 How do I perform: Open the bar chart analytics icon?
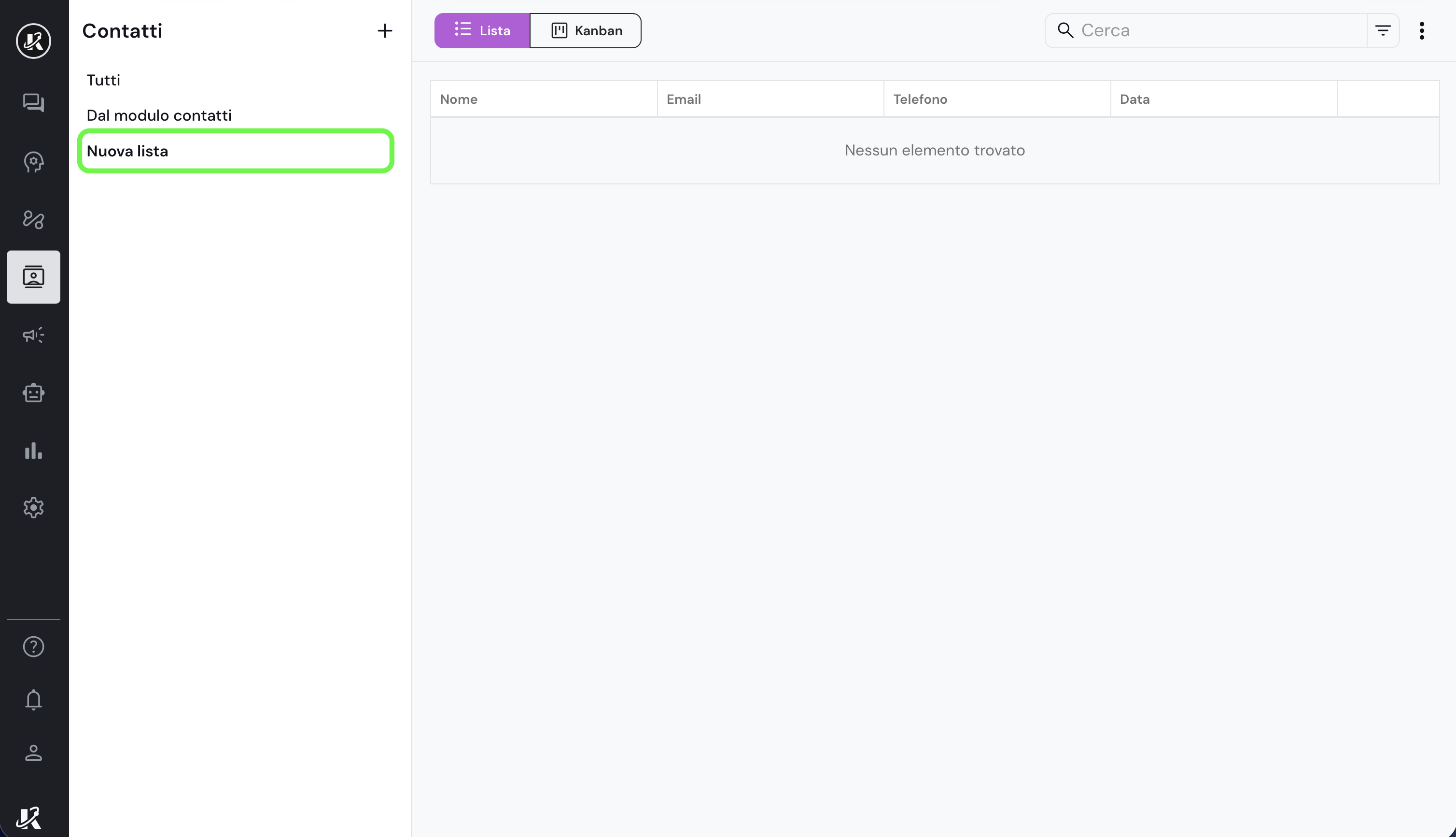point(33,451)
